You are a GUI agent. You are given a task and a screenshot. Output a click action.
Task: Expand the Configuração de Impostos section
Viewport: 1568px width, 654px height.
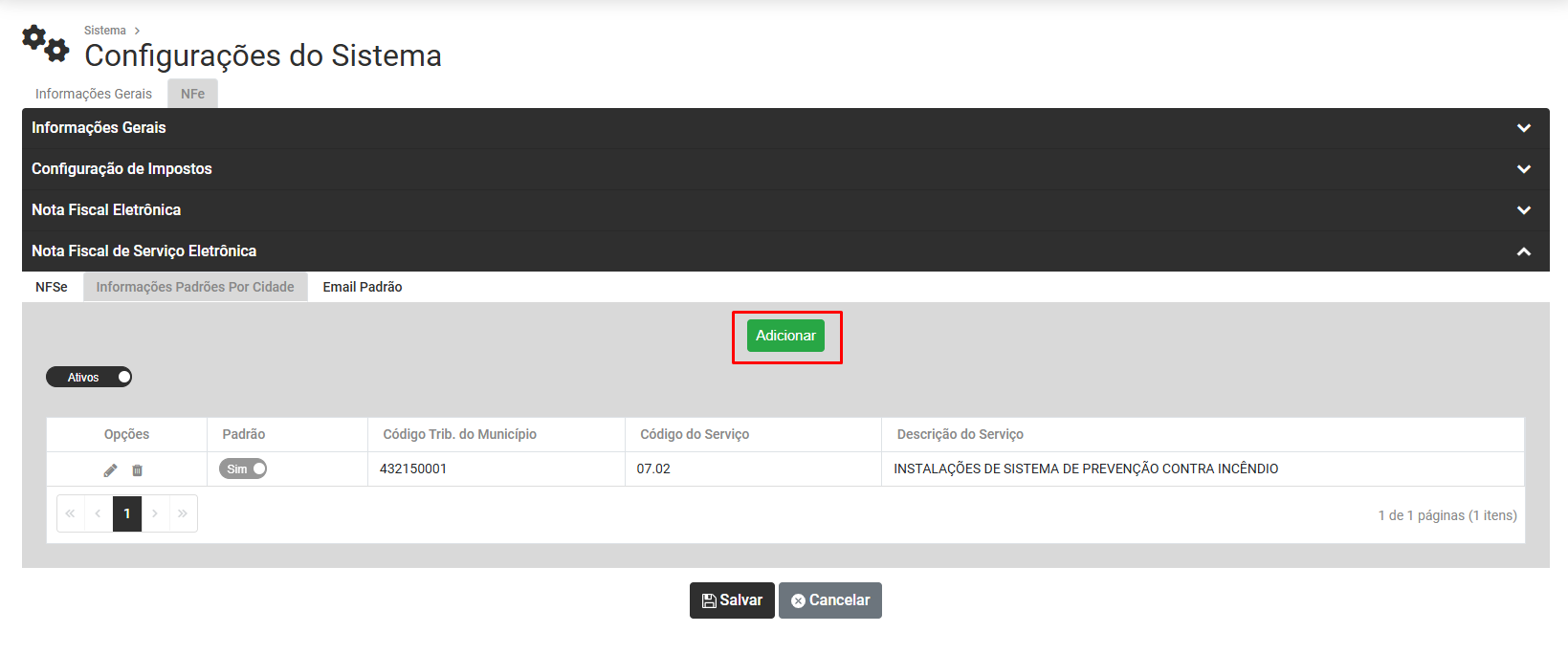tap(1523, 169)
